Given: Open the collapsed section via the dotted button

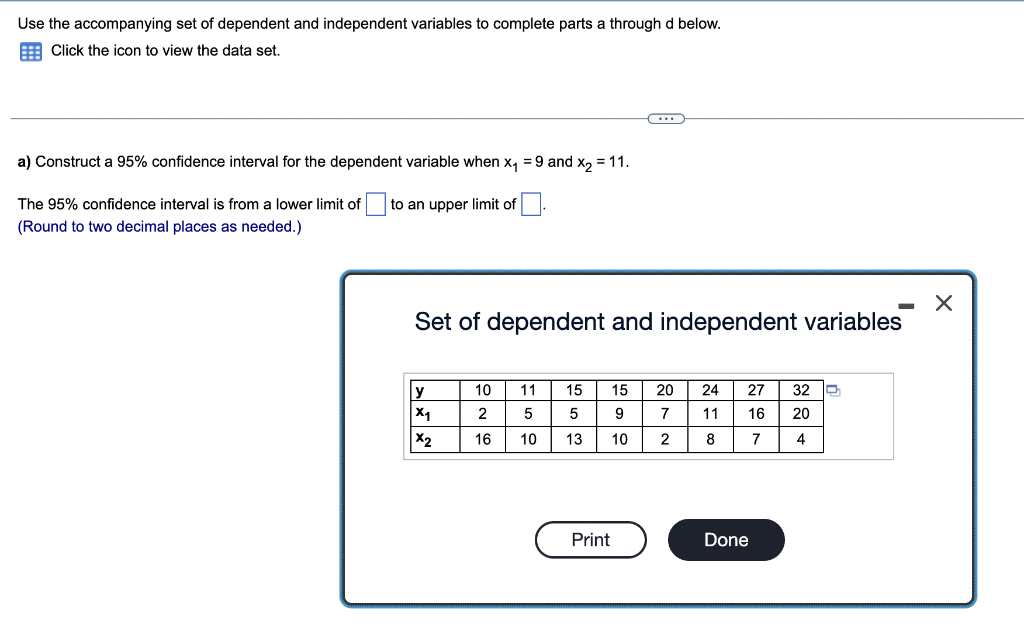Looking at the screenshot, I should pos(665,118).
